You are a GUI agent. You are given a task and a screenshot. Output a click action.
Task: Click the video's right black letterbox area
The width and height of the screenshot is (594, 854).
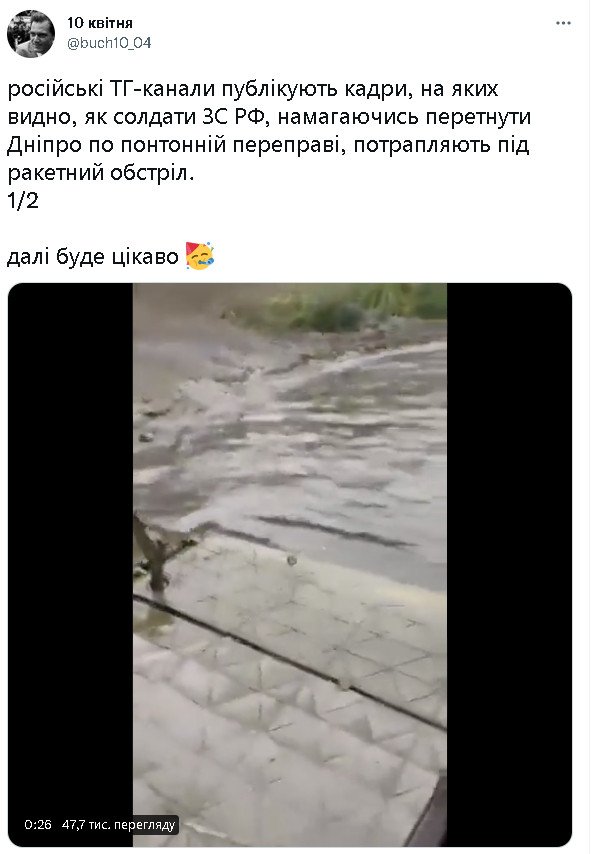click(x=509, y=565)
